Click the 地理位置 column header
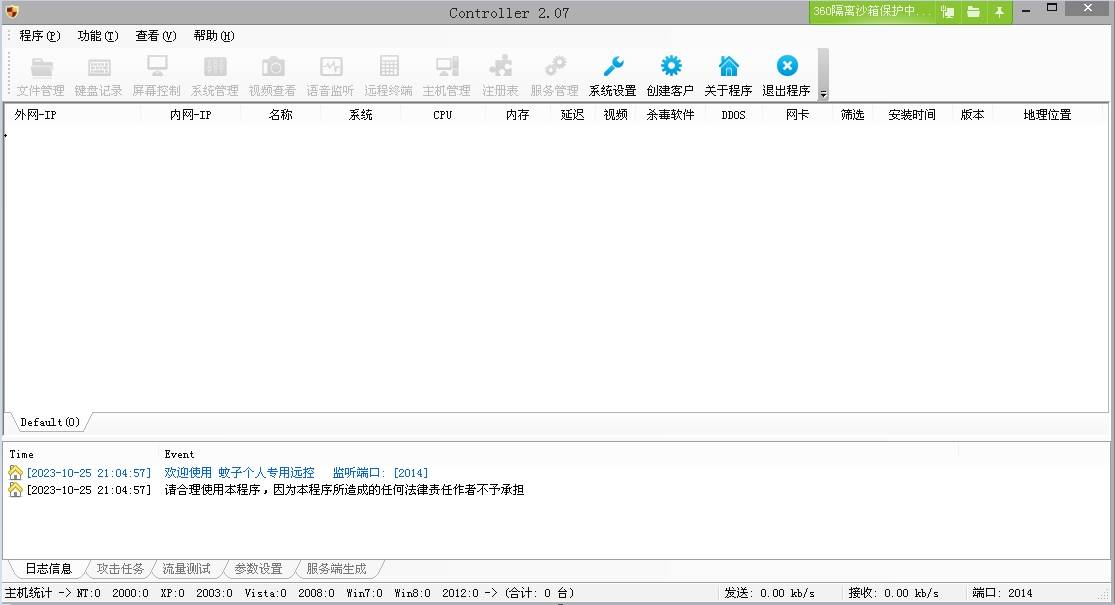Screen dimensions: 1115x605 click(1047, 114)
